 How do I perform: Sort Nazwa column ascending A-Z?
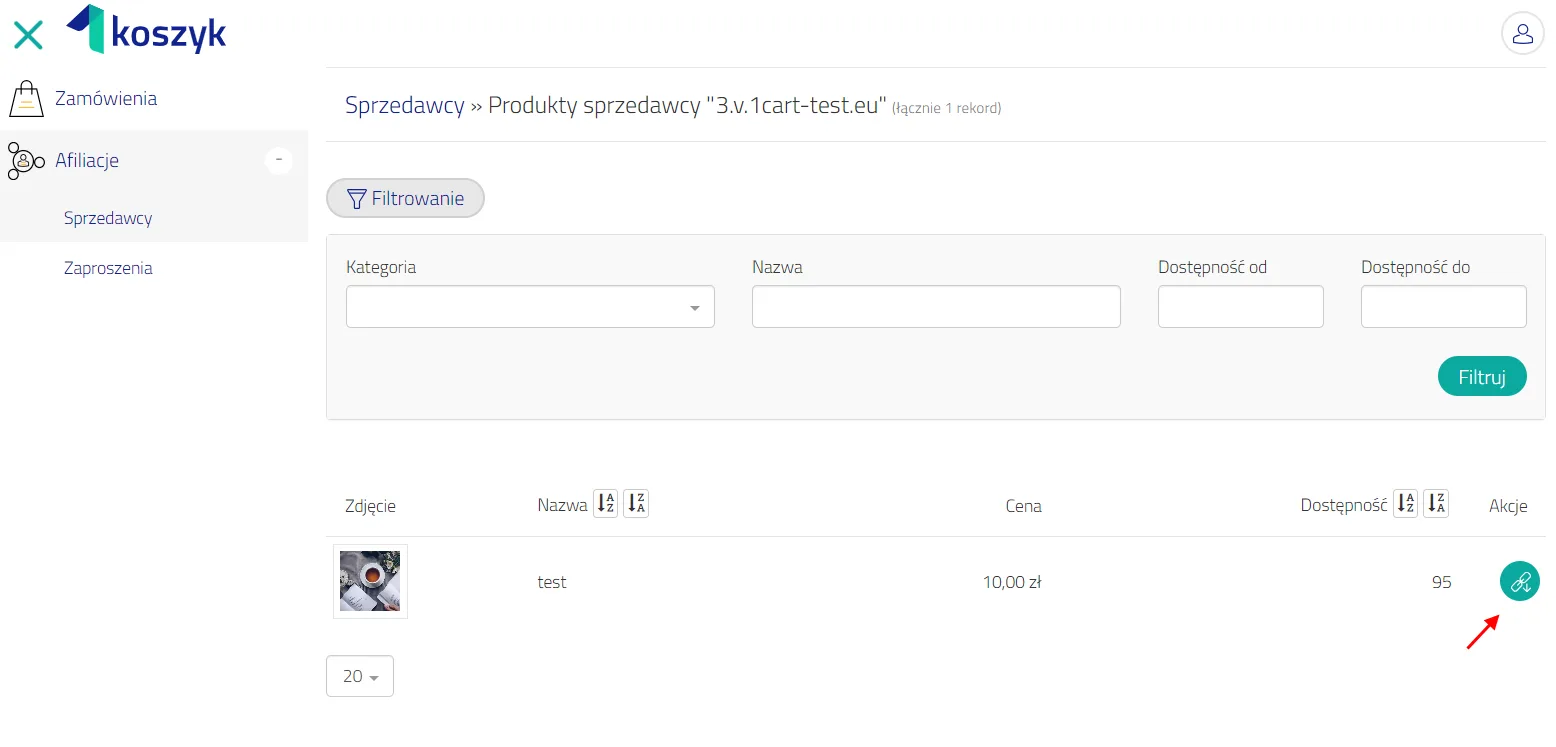click(x=605, y=503)
